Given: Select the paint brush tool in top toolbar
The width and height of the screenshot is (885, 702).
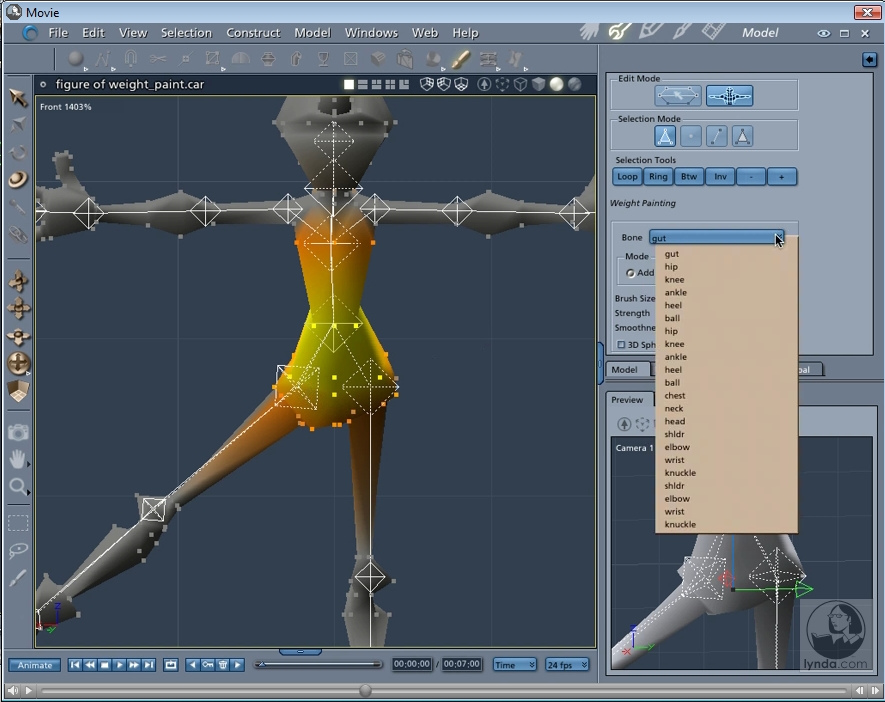Looking at the screenshot, I should pos(460,59).
